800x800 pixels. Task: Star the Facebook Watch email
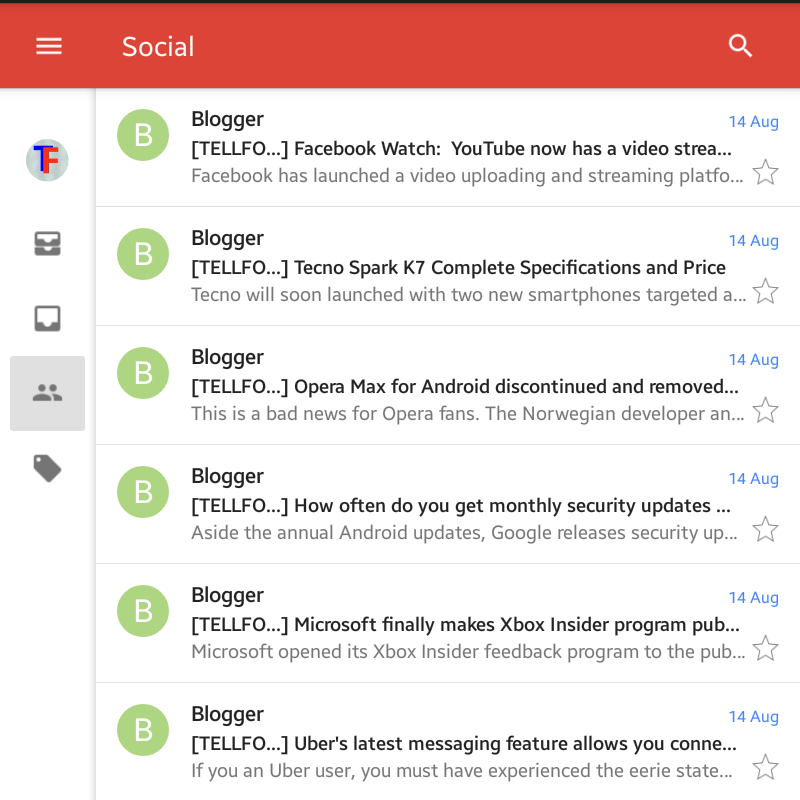pyautogui.click(x=765, y=172)
